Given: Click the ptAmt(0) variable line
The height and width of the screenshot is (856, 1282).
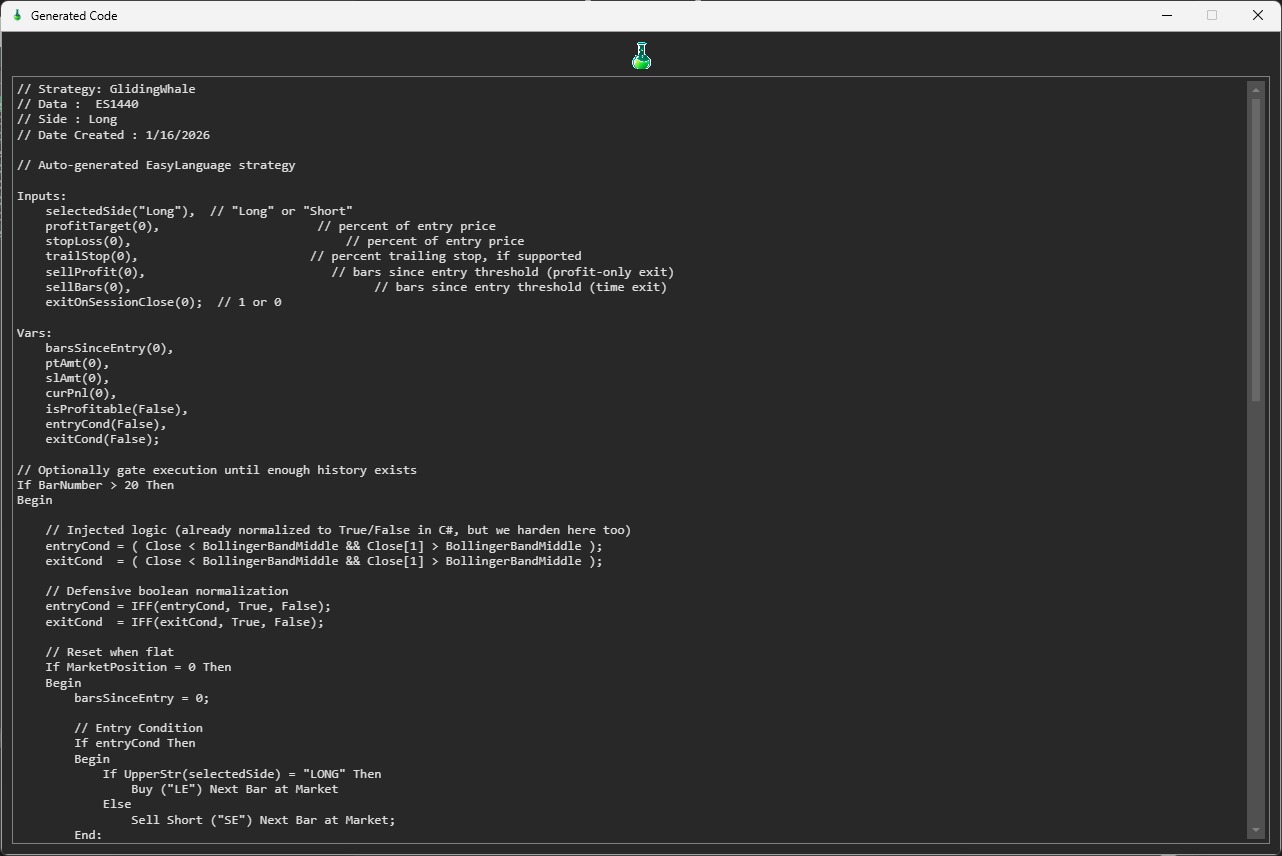Looking at the screenshot, I should click(x=78, y=363).
